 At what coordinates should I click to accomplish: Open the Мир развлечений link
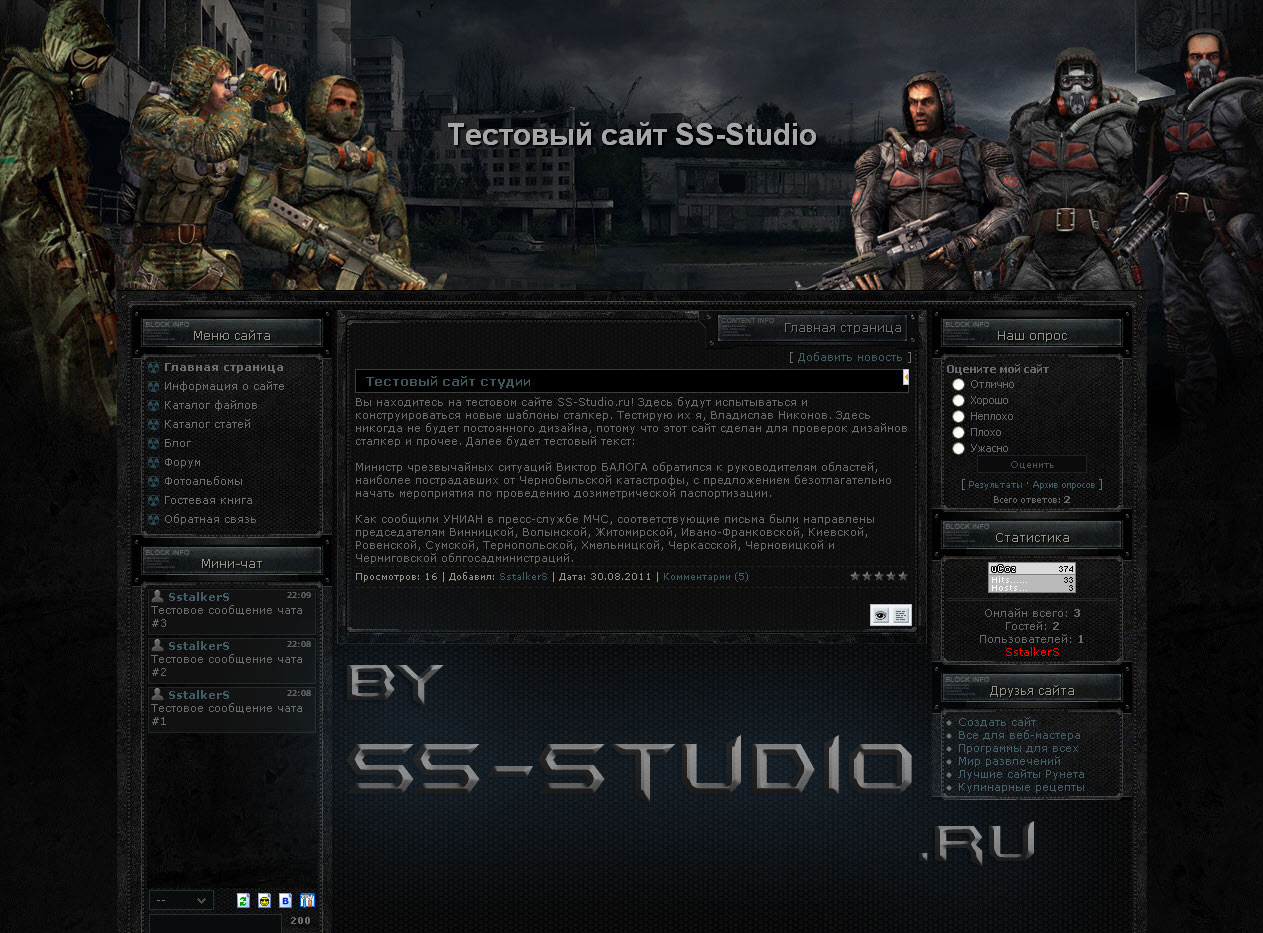pyautogui.click(x=1009, y=761)
